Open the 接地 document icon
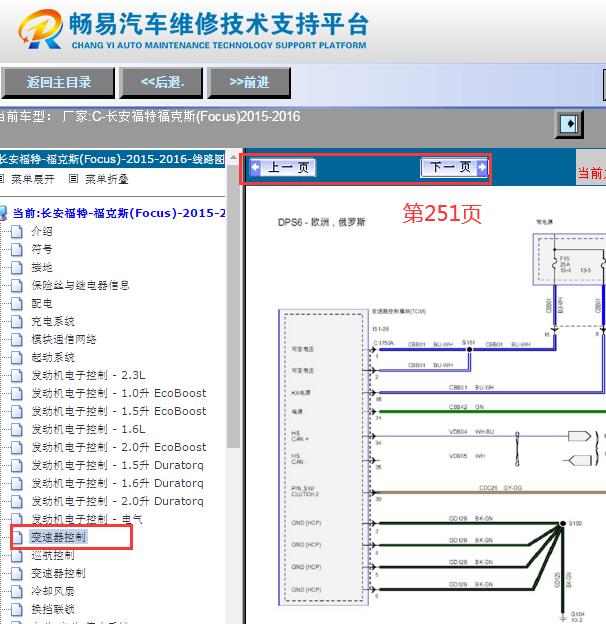 17,267
